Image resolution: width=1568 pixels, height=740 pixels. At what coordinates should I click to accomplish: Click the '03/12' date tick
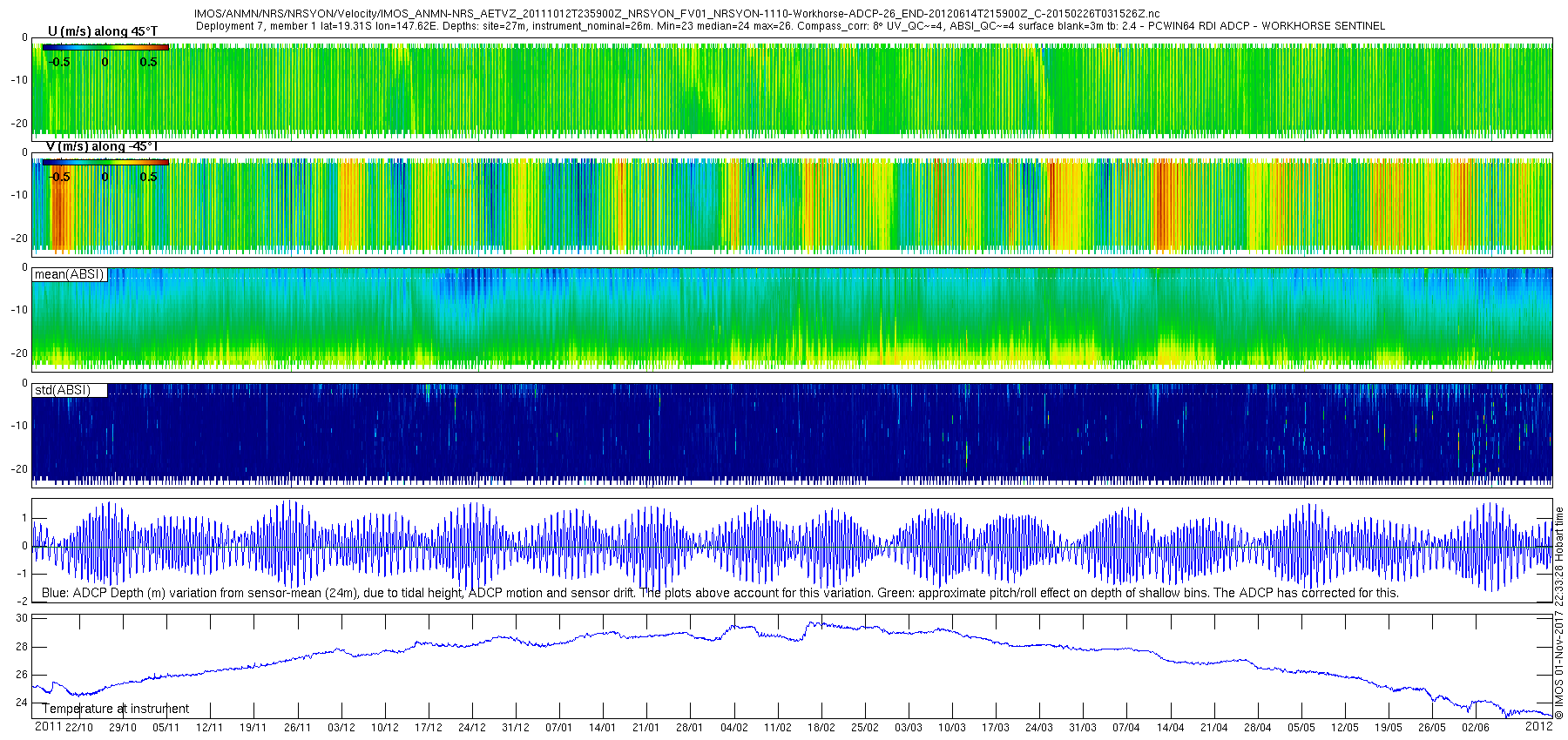click(341, 728)
